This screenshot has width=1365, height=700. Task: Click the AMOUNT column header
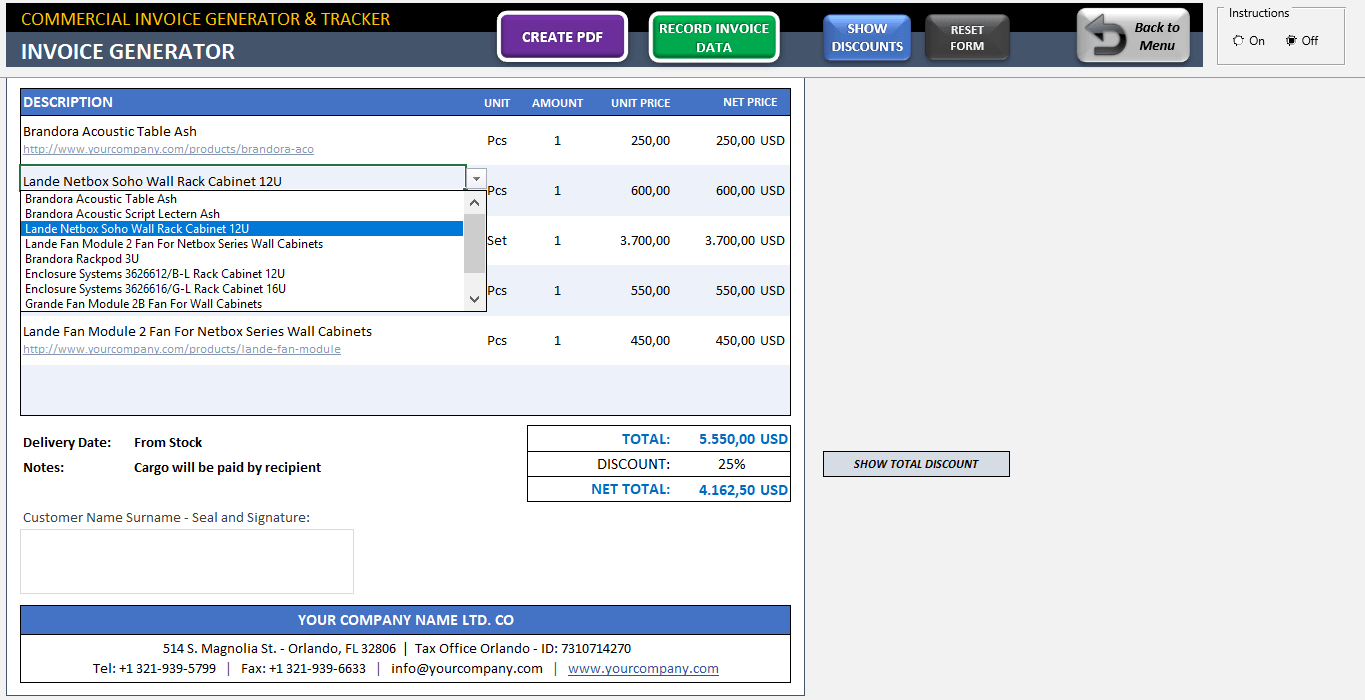click(x=557, y=103)
